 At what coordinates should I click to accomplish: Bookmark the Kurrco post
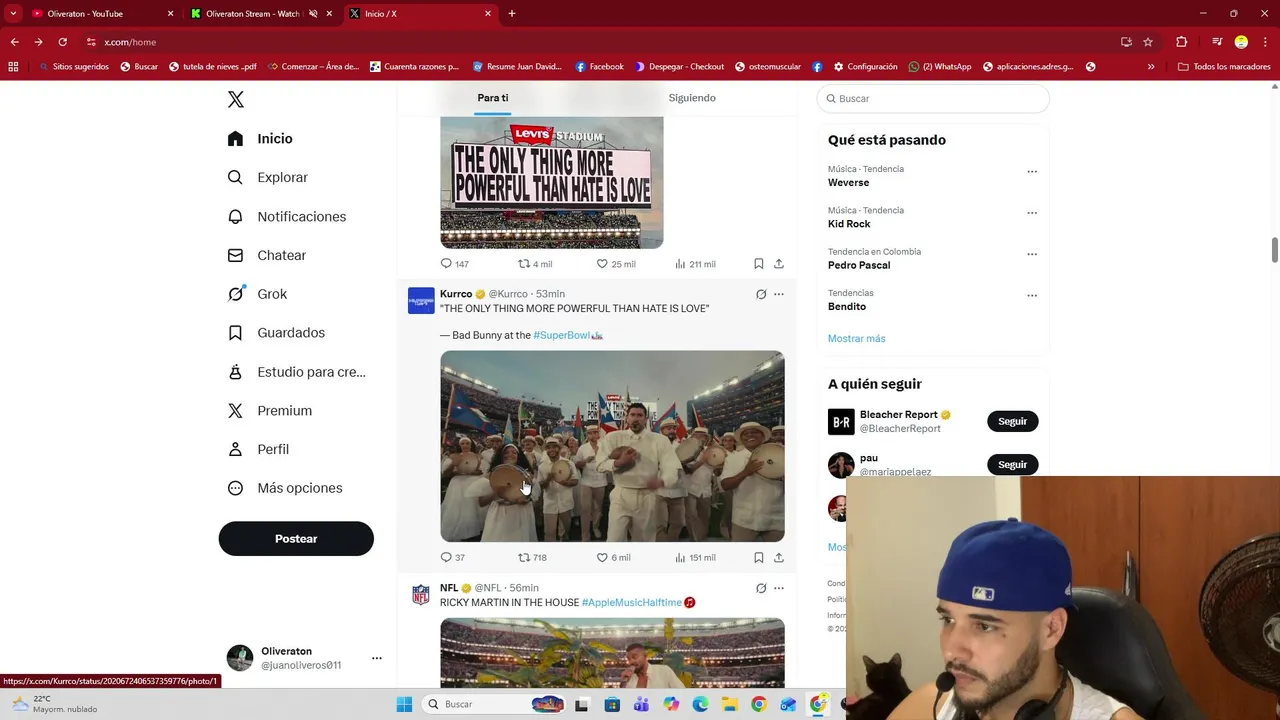point(759,557)
